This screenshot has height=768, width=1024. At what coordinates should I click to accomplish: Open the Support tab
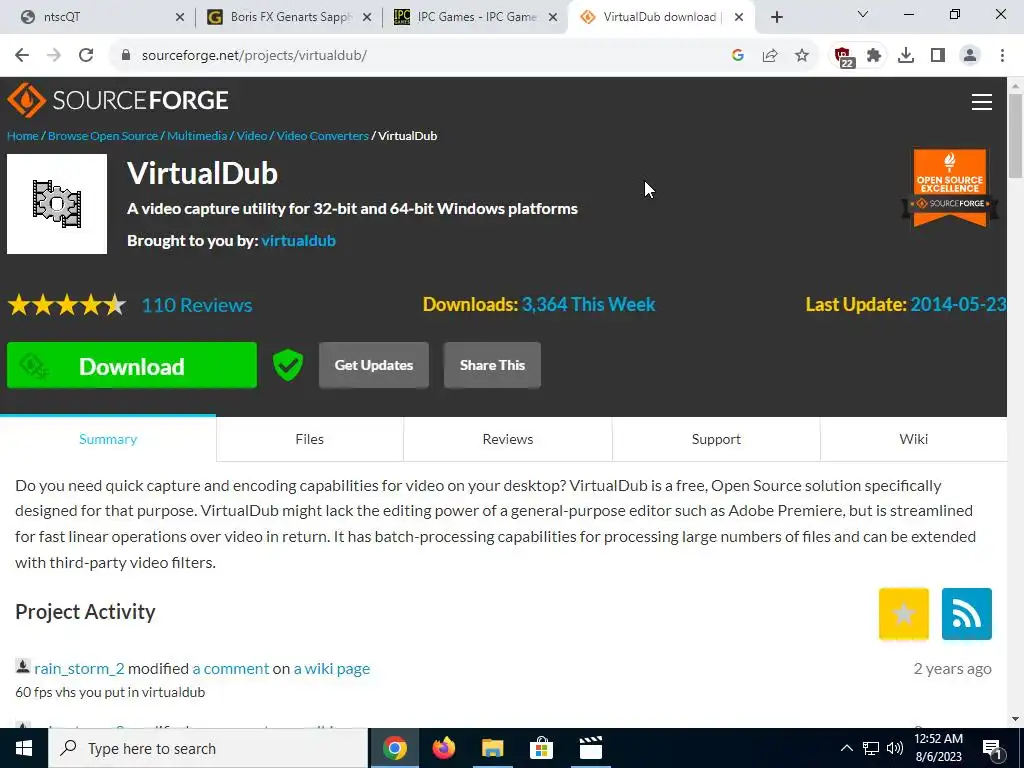716,439
